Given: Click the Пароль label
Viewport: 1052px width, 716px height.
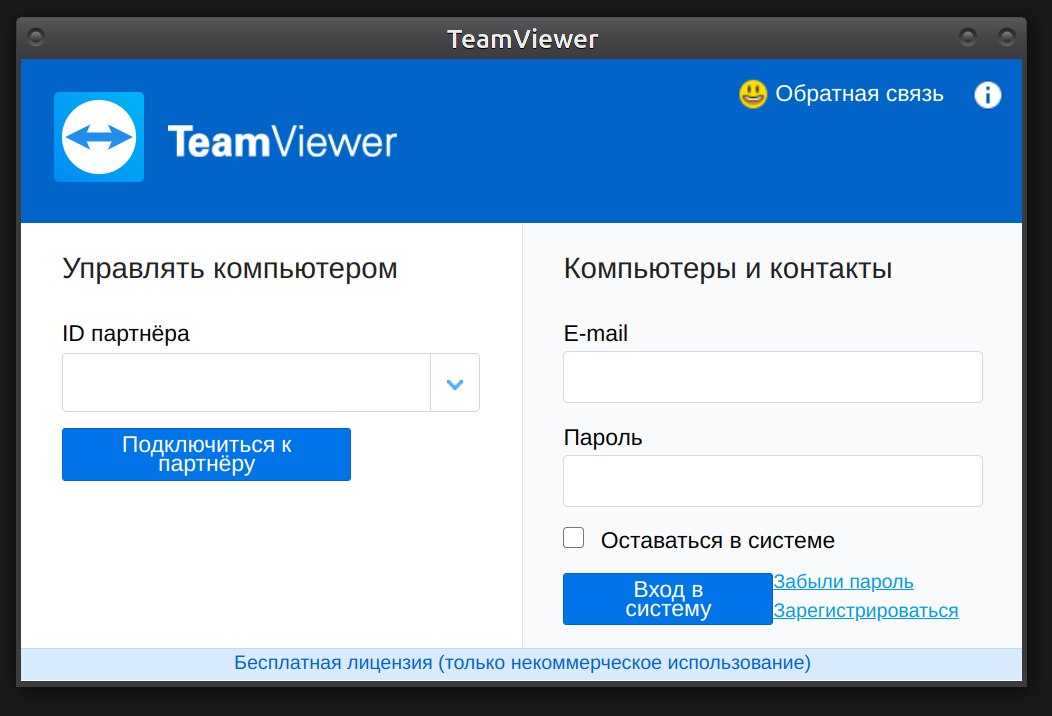Looking at the screenshot, I should [x=603, y=438].
